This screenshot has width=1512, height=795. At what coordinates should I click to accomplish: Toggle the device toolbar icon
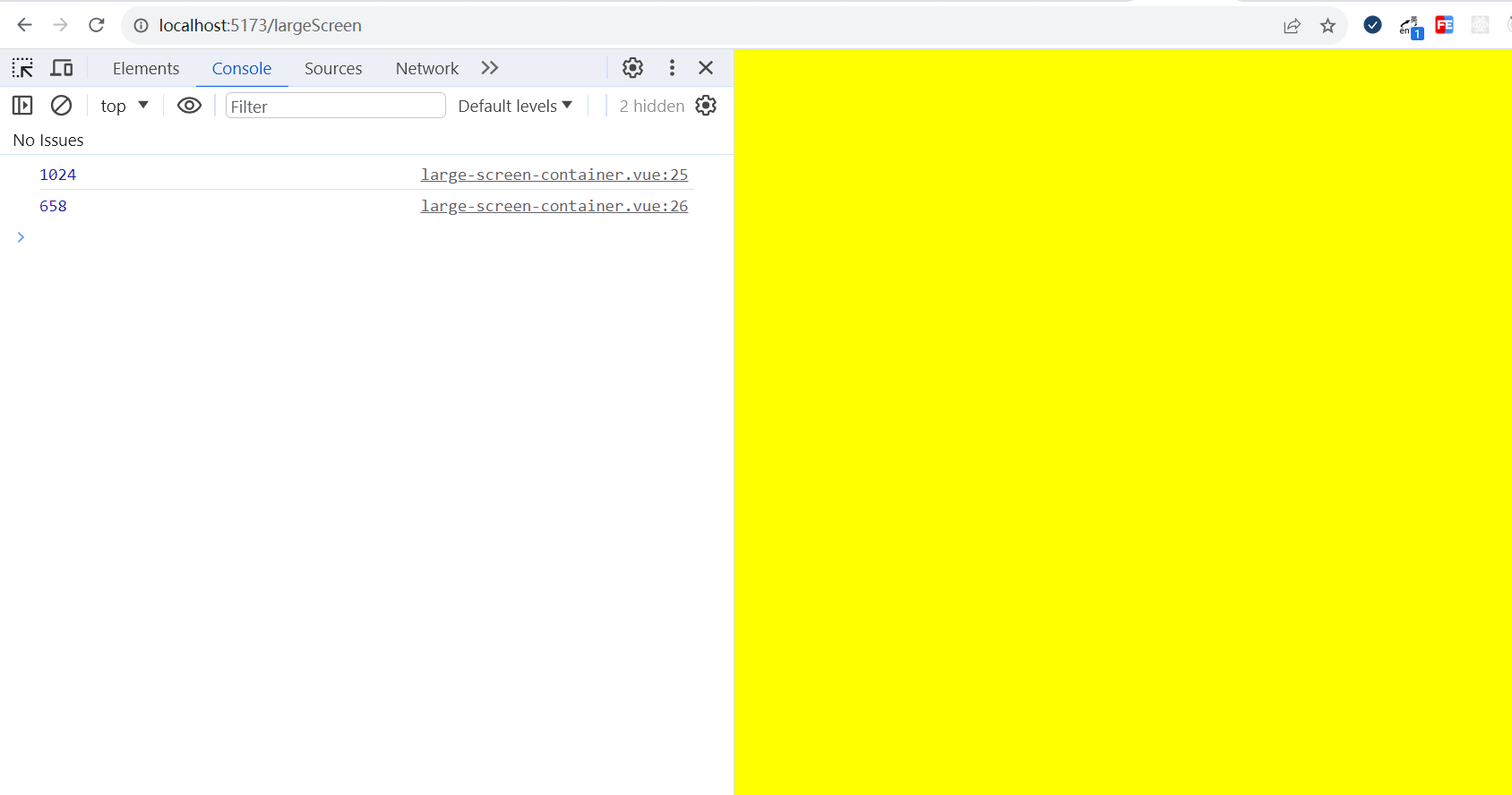click(62, 68)
